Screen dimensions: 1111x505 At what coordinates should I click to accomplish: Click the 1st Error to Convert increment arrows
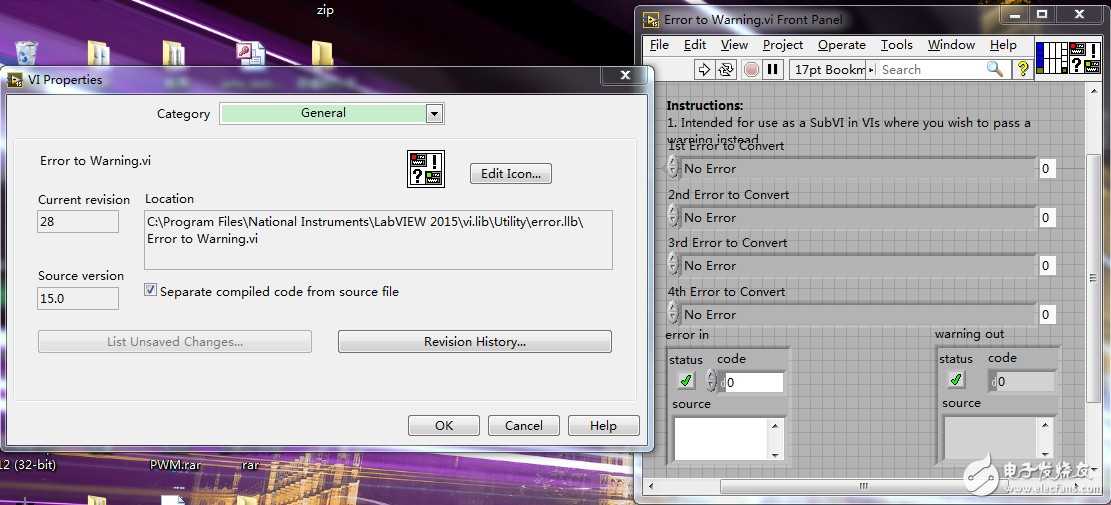[x=673, y=169]
